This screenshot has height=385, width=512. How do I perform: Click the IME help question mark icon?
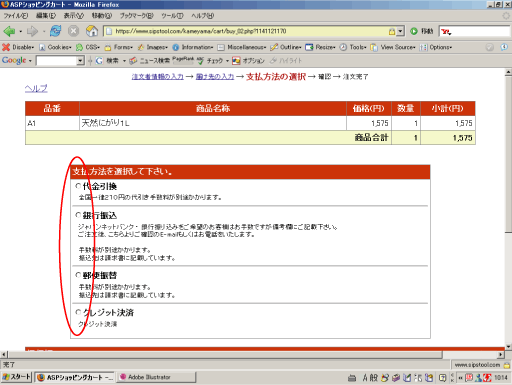(x=443, y=378)
